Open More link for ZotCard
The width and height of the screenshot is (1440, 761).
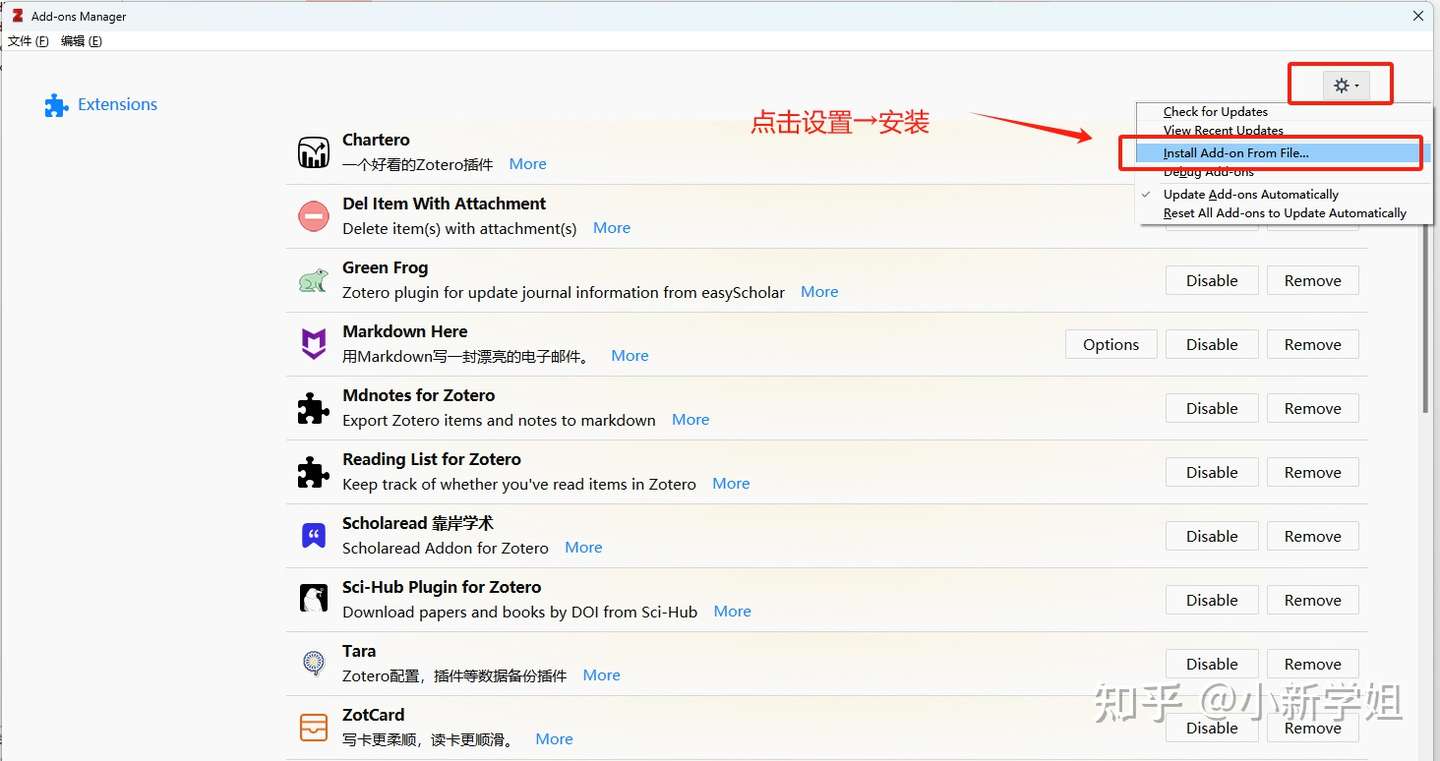point(554,739)
